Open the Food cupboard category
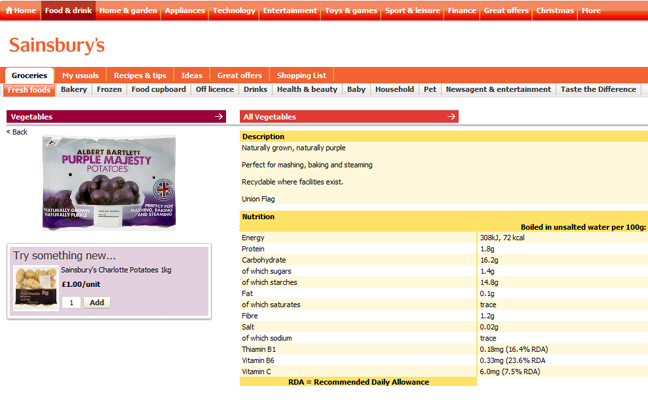Image resolution: width=648 pixels, height=405 pixels. tap(159, 89)
